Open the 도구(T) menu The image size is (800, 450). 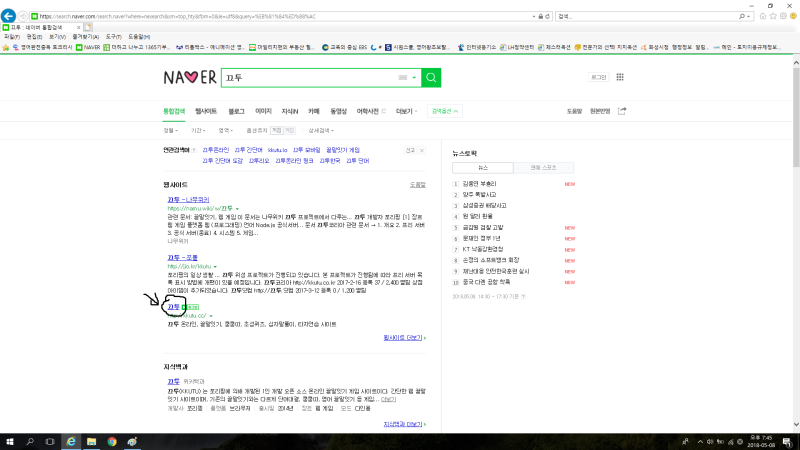tap(113, 37)
